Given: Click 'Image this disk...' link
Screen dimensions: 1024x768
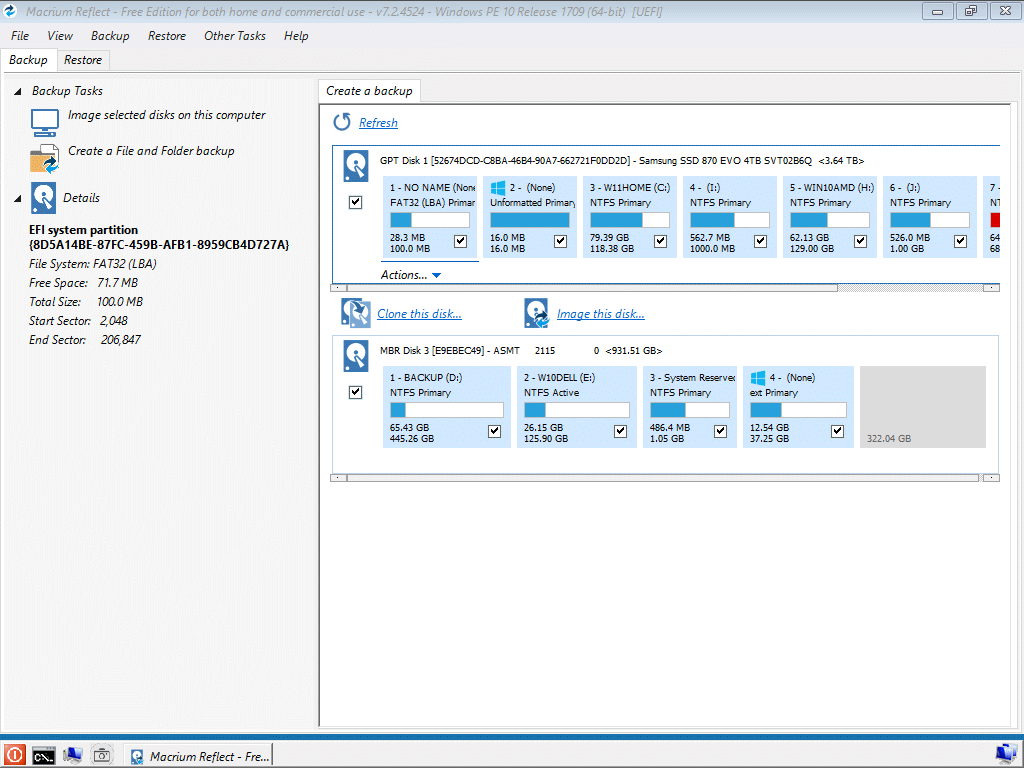Looking at the screenshot, I should (x=601, y=314).
